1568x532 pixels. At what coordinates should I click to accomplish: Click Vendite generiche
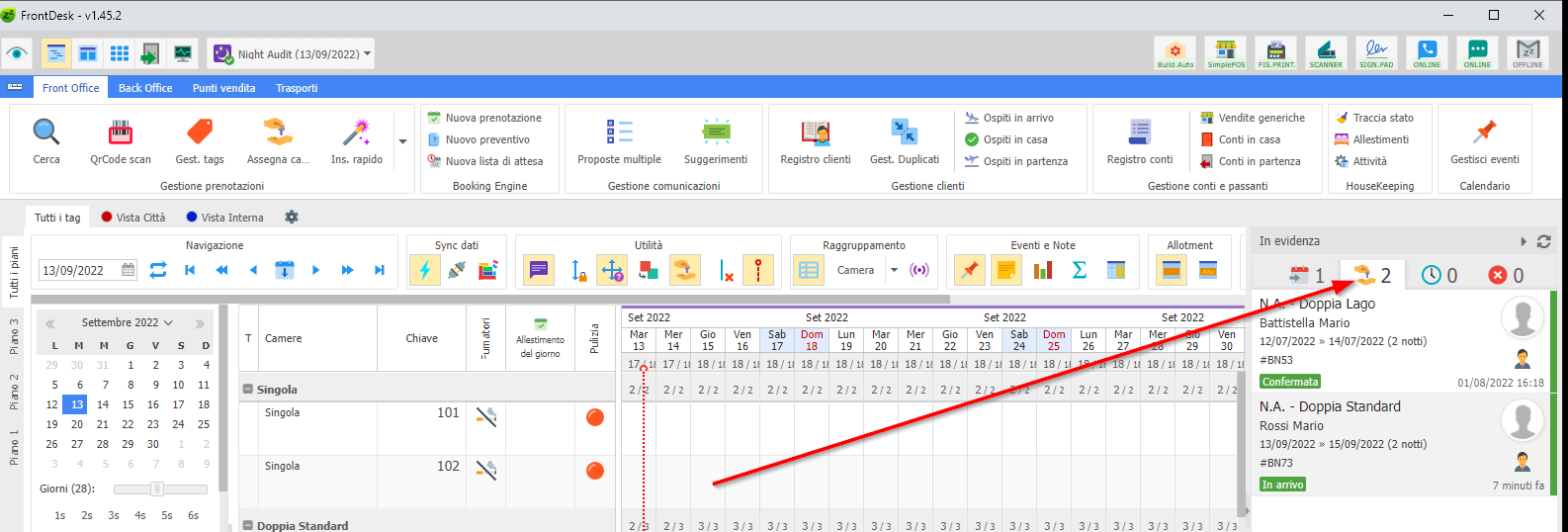click(1253, 118)
